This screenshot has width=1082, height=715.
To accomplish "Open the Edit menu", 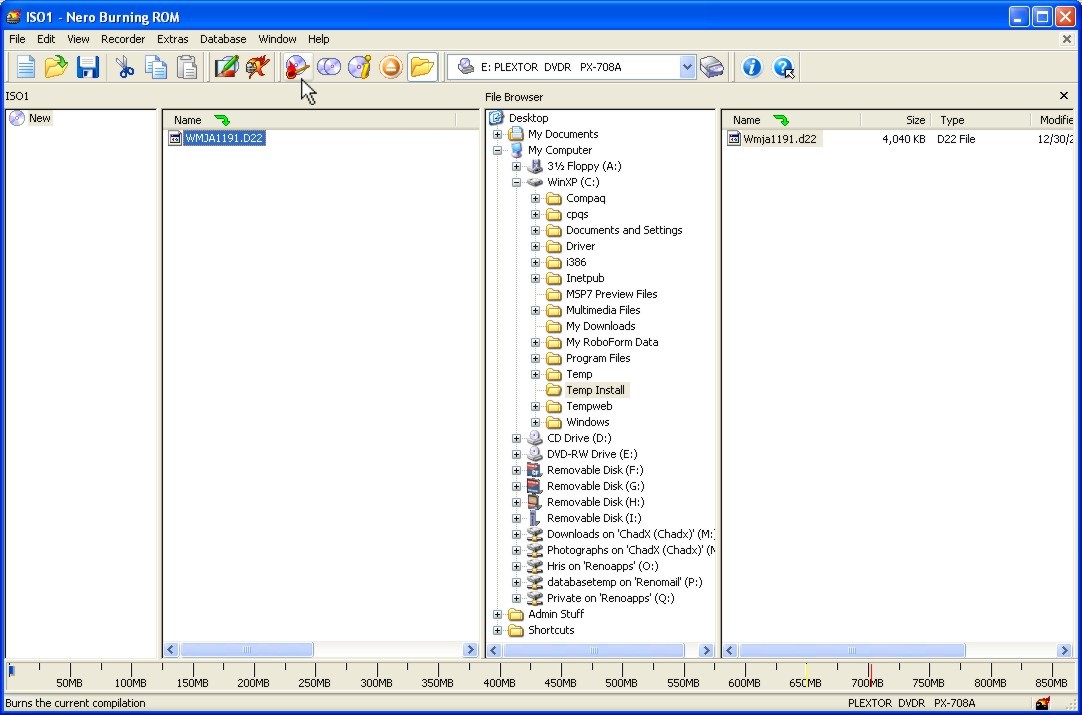I will pyautogui.click(x=46, y=39).
